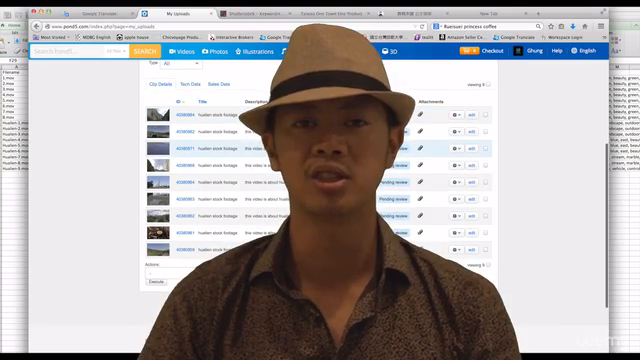Select the checkbox for clip 40380884
Viewport: 640px width, 360px height.
[485, 115]
